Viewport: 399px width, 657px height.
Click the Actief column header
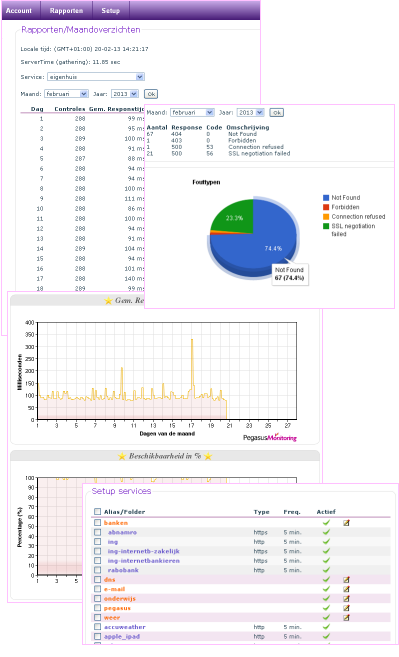326,512
